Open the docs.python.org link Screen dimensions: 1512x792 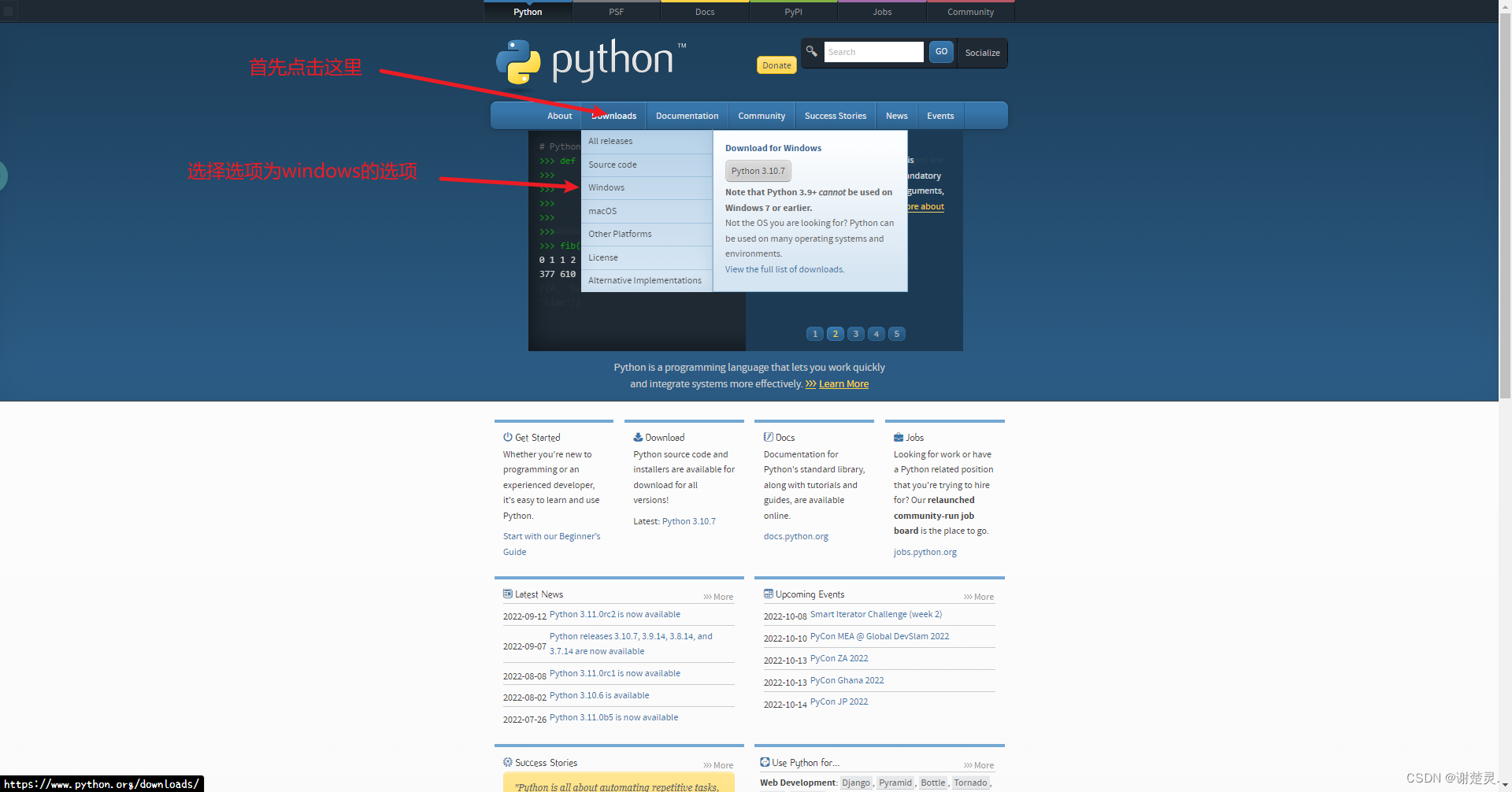[x=795, y=536]
